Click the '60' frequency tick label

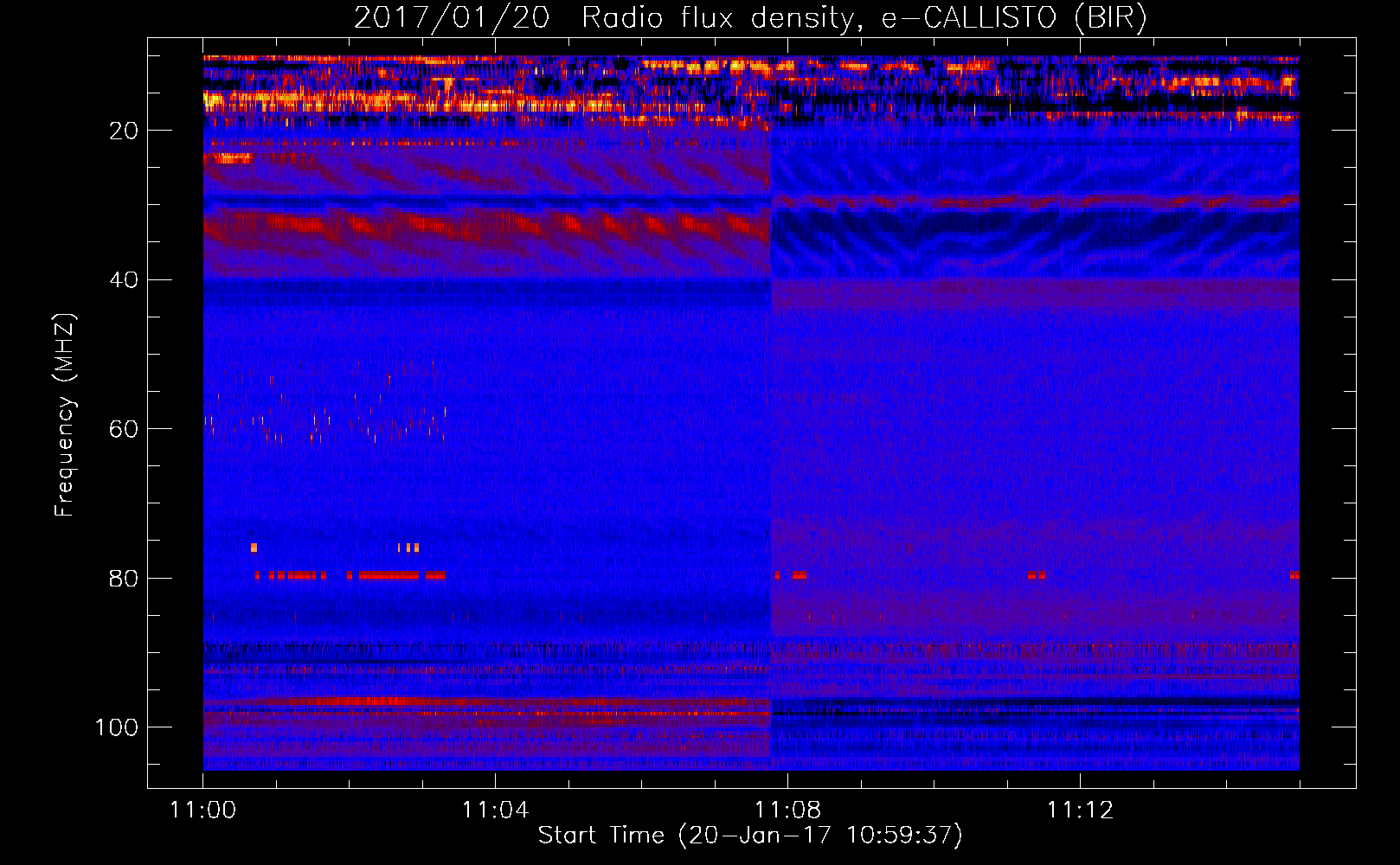coord(124,430)
